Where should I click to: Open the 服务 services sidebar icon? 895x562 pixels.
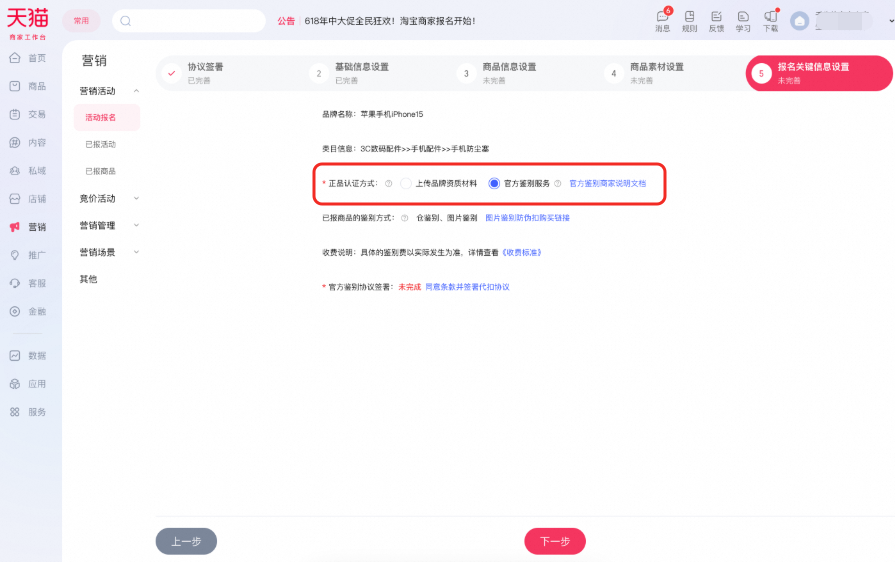[x=15, y=412]
